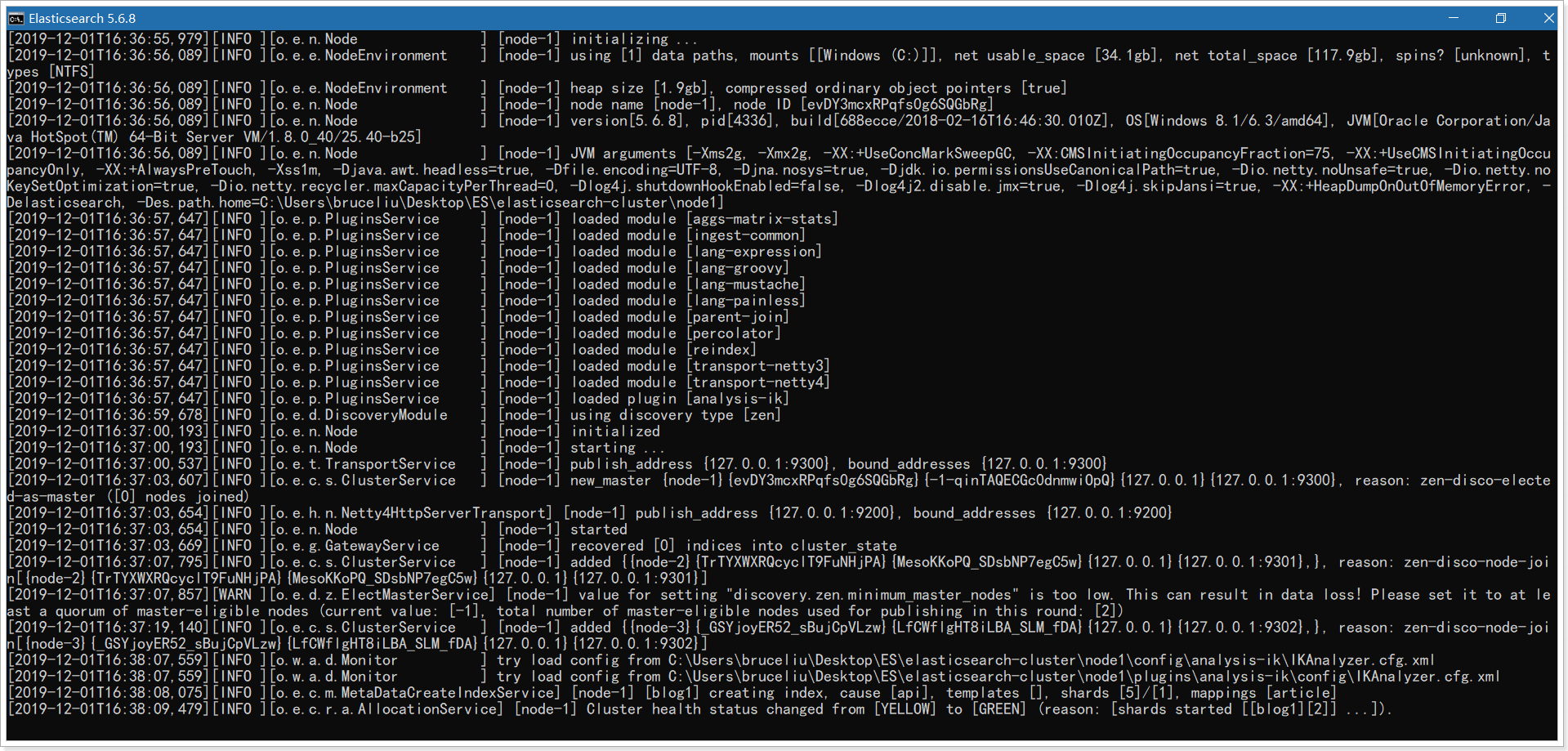Select the "loaded plugin [analysis-ik]" message
This screenshot has width=1568, height=751.
(x=680, y=399)
